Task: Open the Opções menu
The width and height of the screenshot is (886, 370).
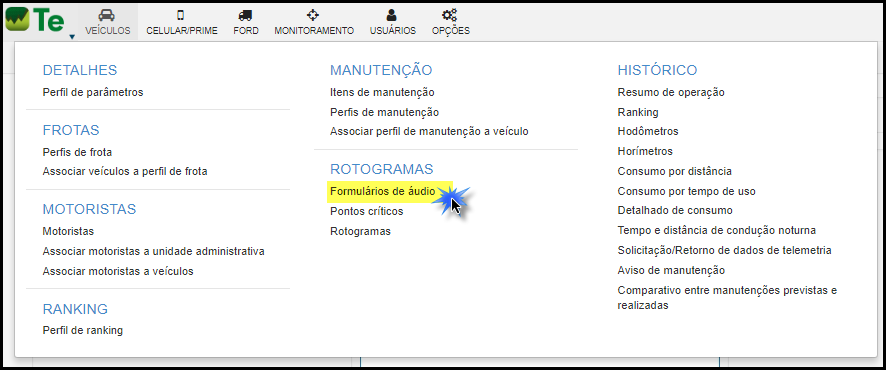Action: 450,31
